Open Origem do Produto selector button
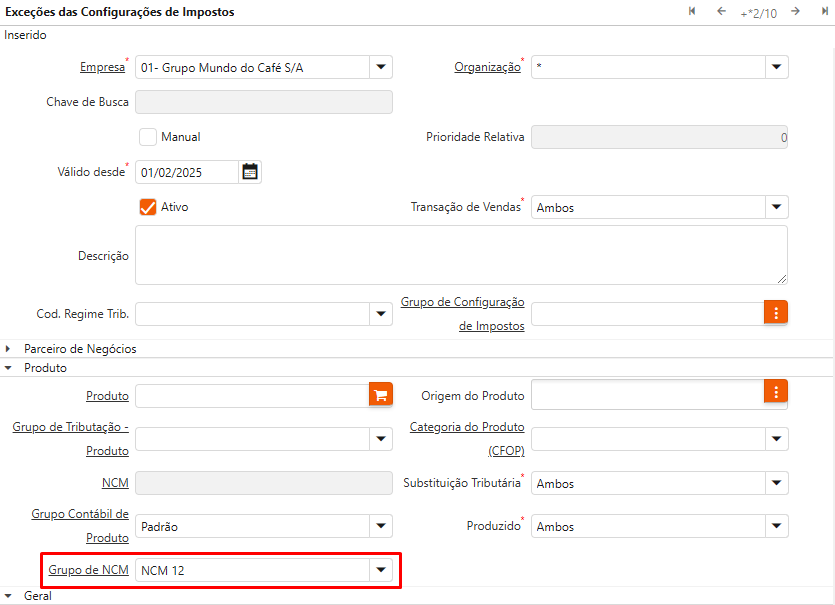The image size is (835, 605). tap(776, 391)
